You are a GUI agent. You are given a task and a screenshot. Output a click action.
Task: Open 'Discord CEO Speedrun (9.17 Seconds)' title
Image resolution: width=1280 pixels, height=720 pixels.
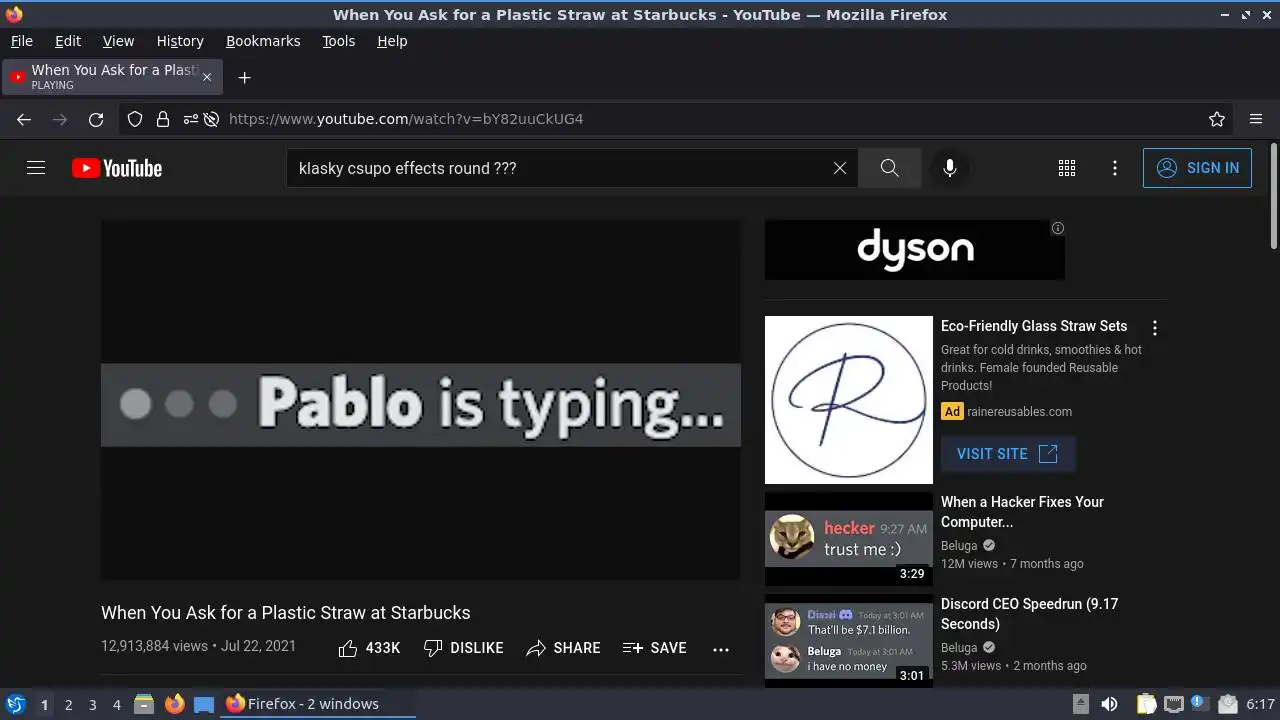click(1029, 614)
